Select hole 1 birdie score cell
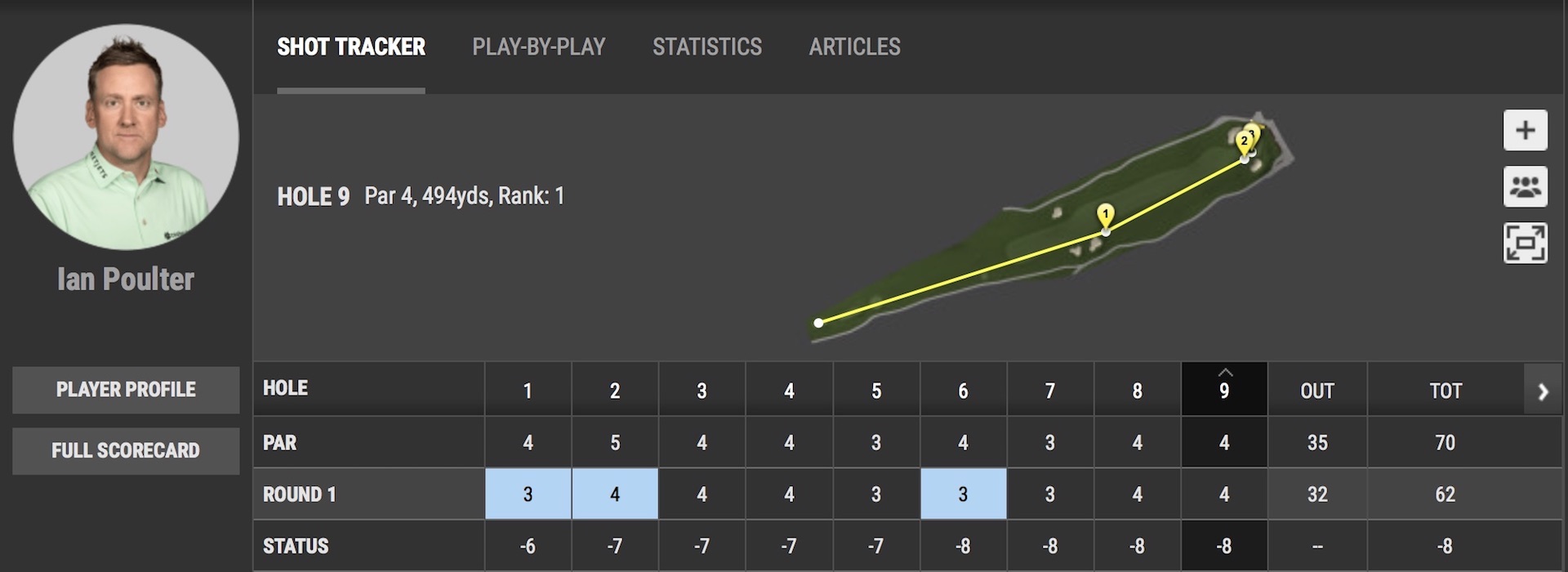The width and height of the screenshot is (1568, 572). (x=528, y=494)
